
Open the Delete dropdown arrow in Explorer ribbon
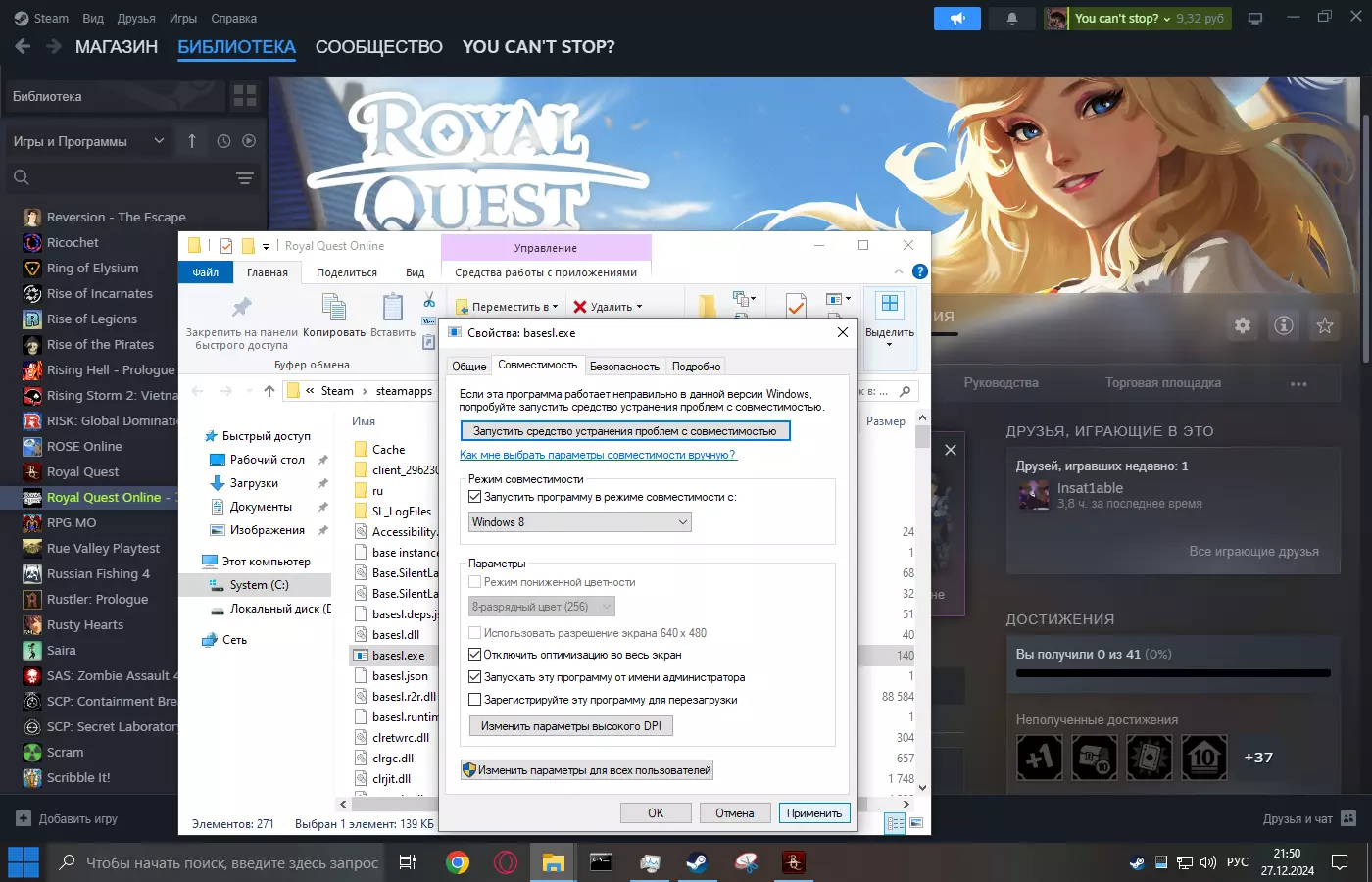(640, 307)
